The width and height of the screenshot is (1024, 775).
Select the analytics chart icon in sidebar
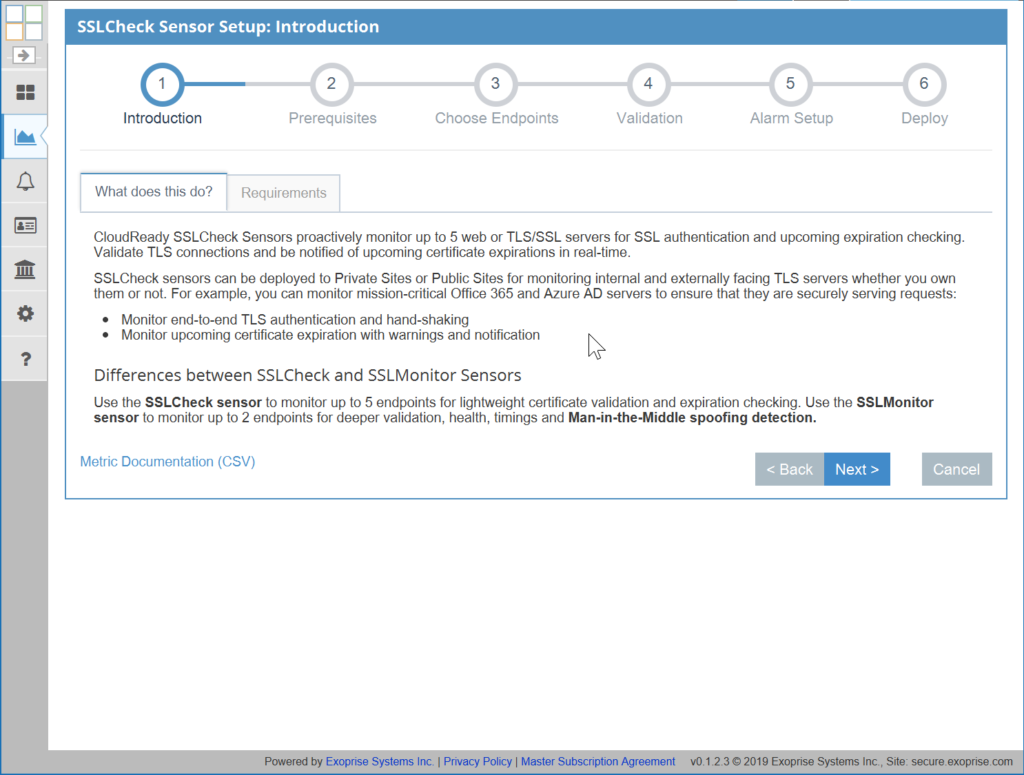coord(22,136)
